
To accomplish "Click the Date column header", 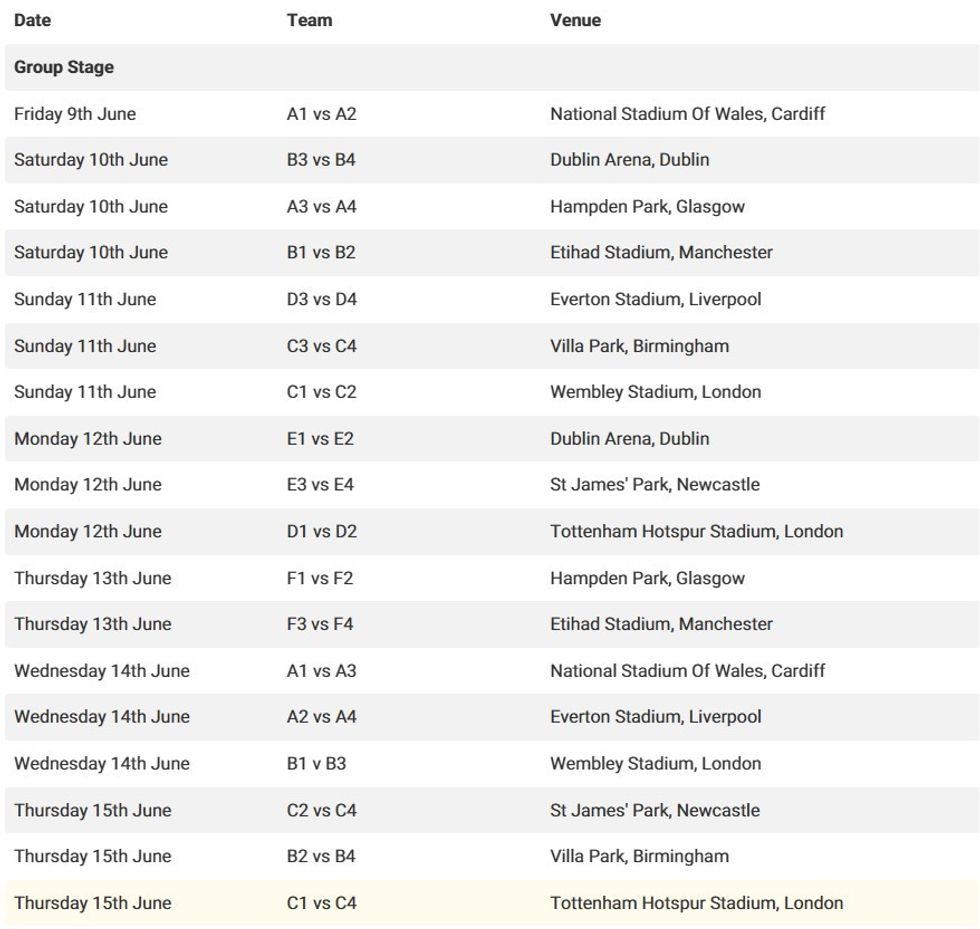I will pyautogui.click(x=32, y=20).
